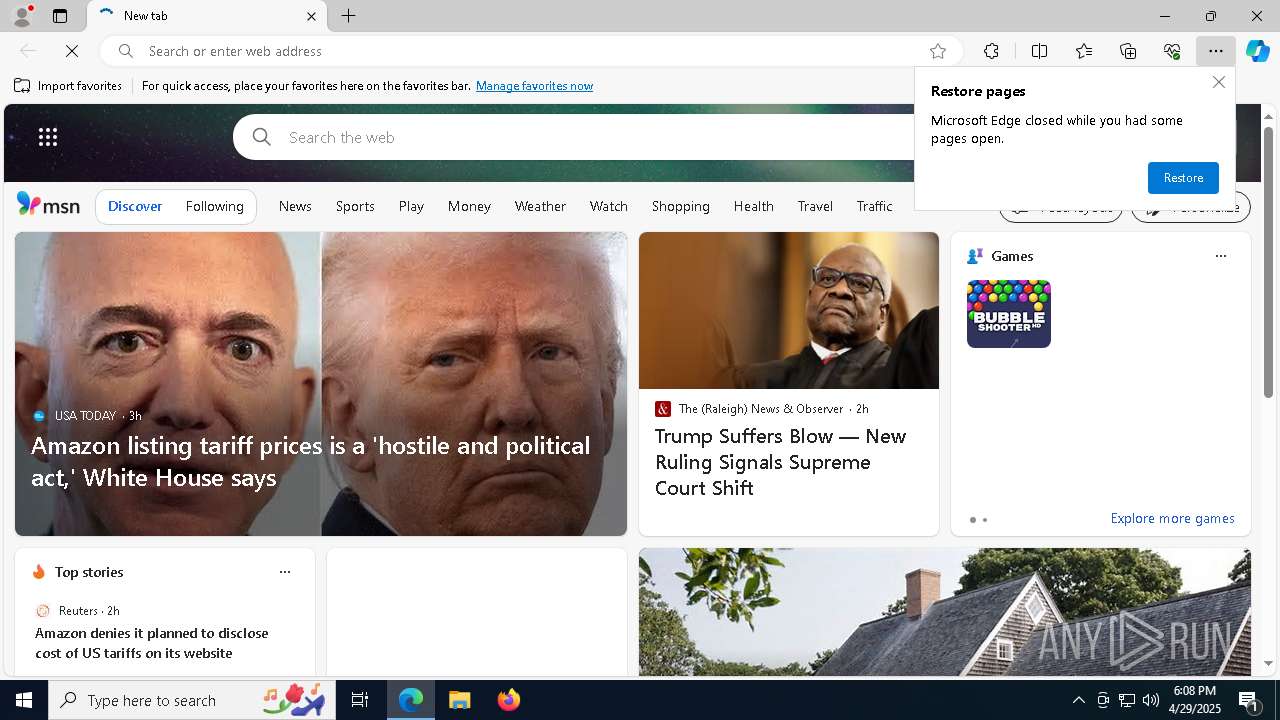This screenshot has width=1280, height=720.
Task: Stop loading the page
Action: coord(72,51)
